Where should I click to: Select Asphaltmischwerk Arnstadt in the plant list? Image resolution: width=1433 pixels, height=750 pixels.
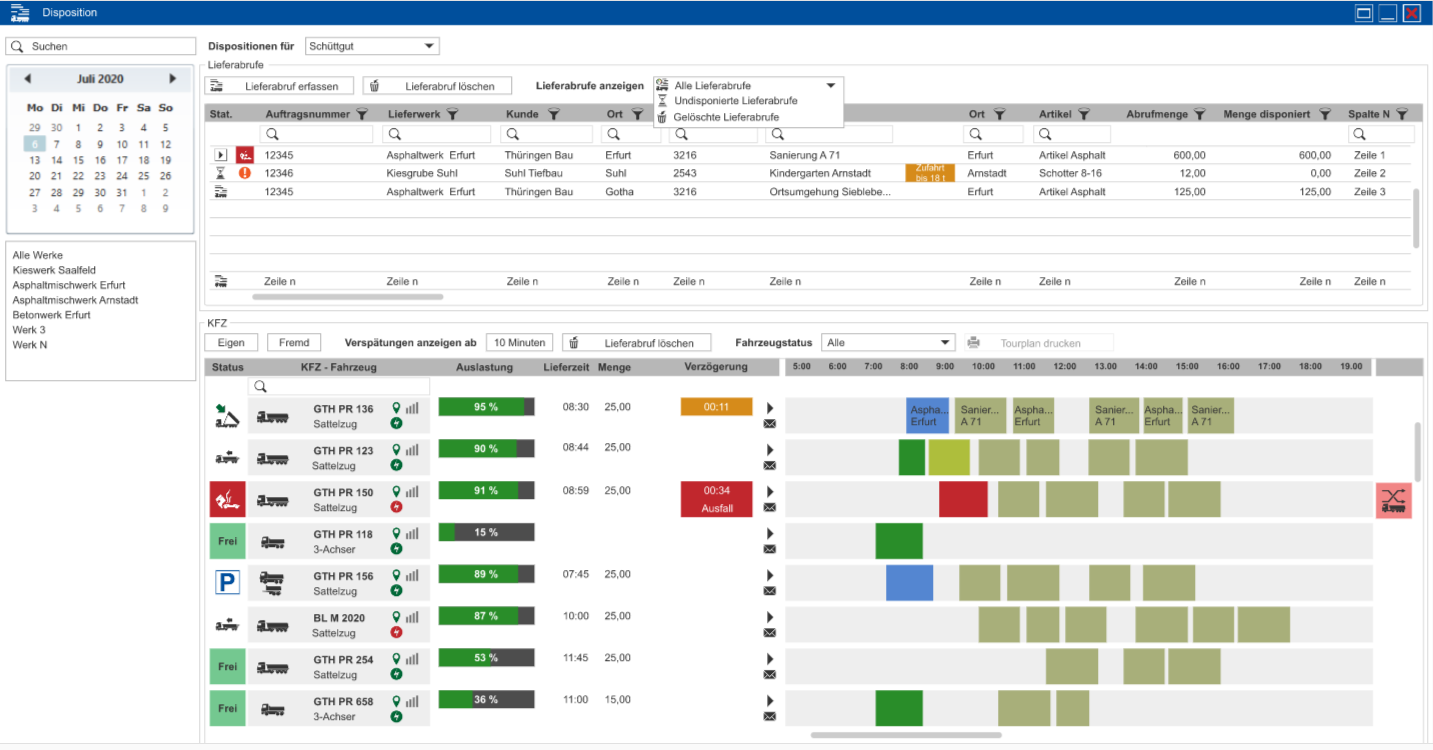(76, 300)
